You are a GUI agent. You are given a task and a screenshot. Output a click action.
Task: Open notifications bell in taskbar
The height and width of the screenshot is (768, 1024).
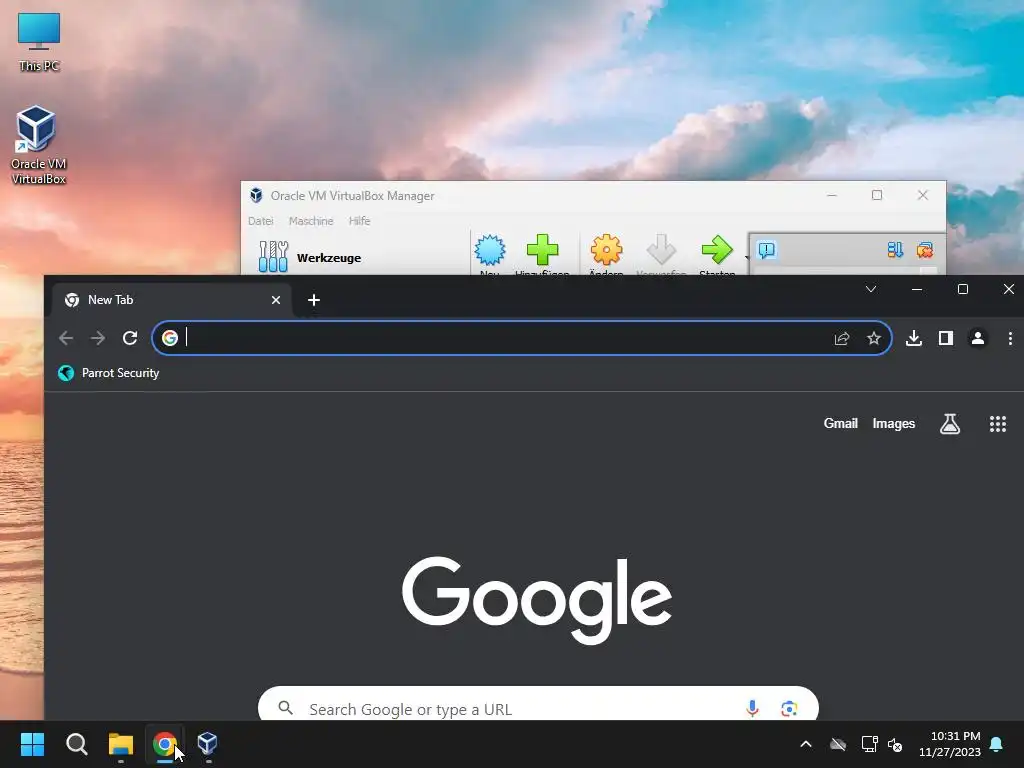tap(996, 744)
